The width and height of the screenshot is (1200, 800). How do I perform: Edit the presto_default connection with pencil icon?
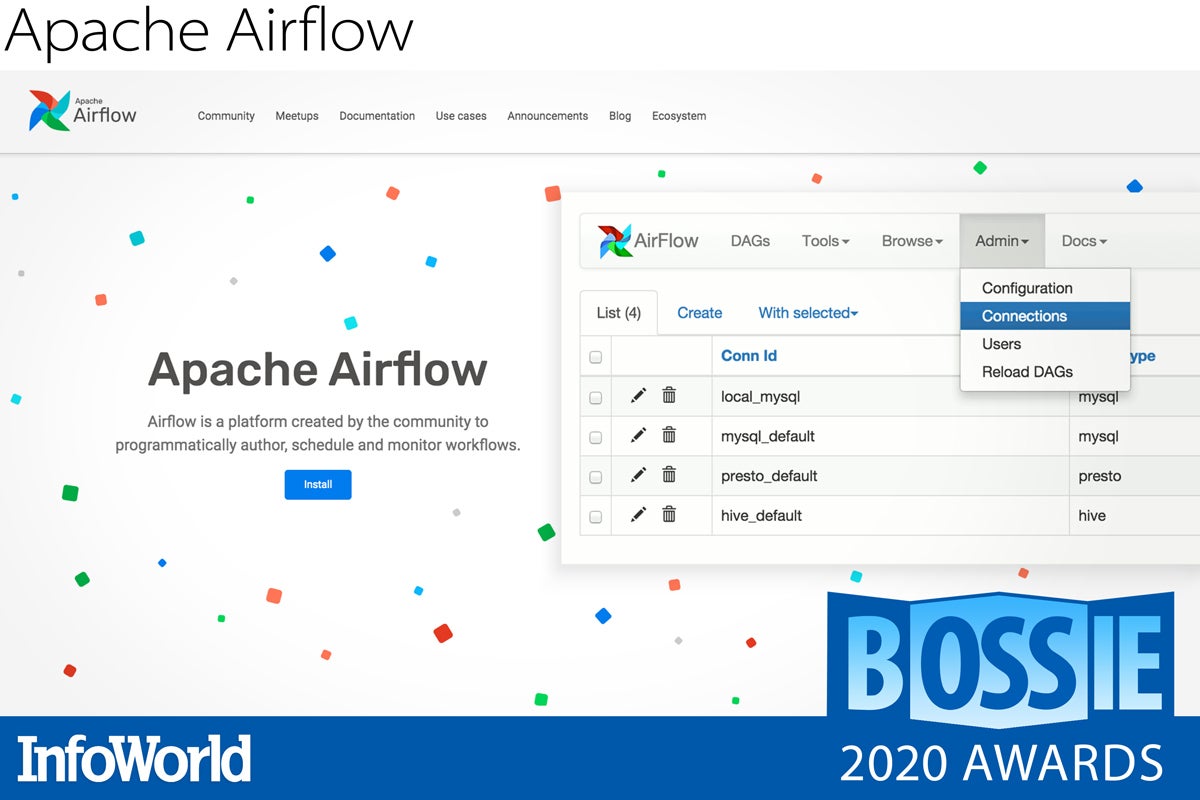638,476
